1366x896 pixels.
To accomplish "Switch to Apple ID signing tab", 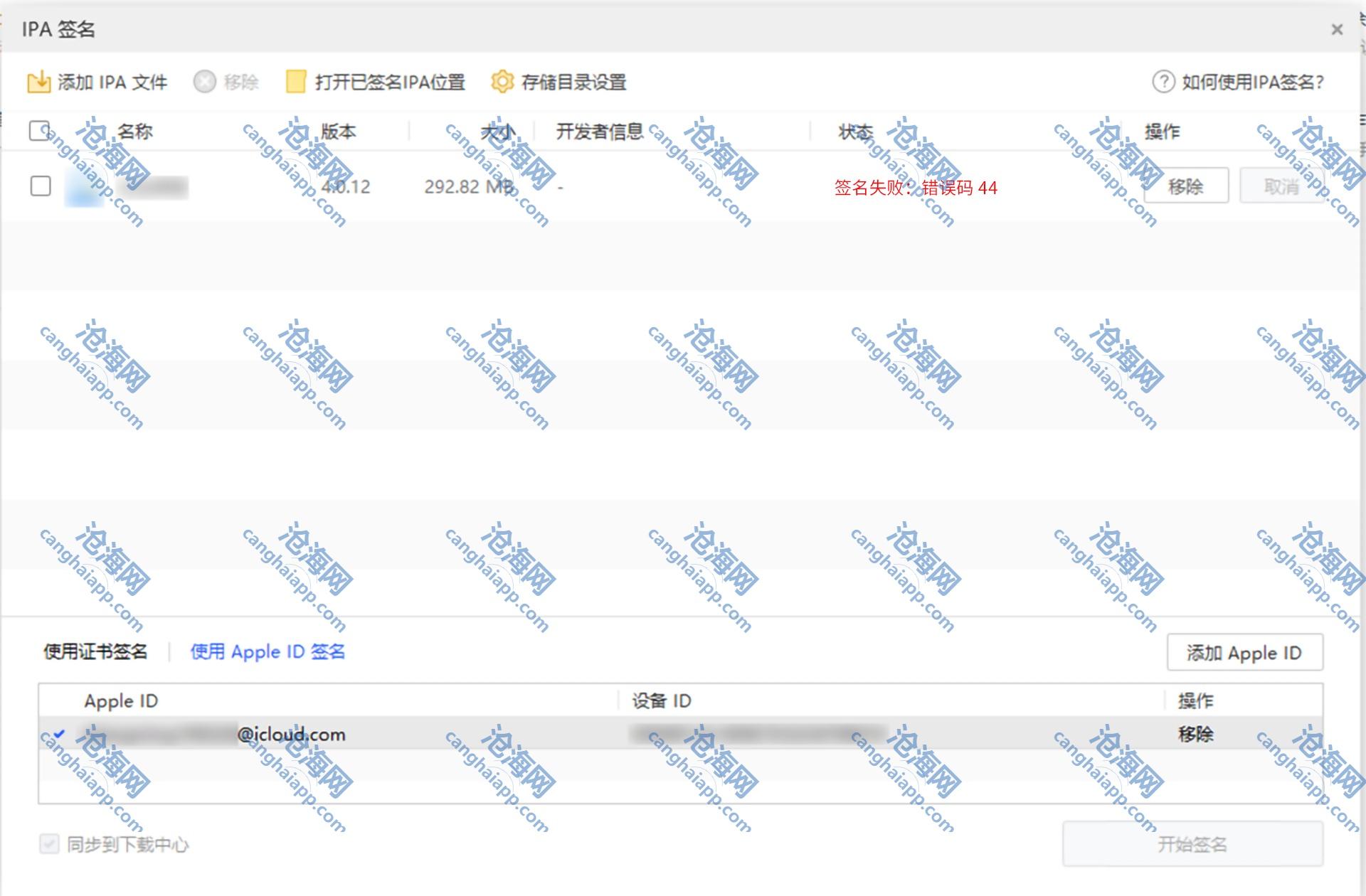I will (x=268, y=651).
